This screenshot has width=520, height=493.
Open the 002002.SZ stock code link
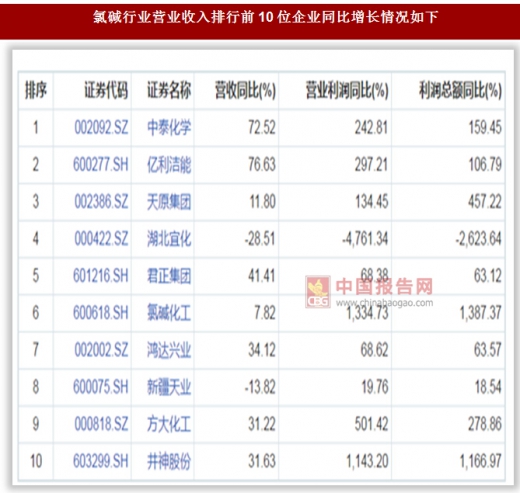101,350
